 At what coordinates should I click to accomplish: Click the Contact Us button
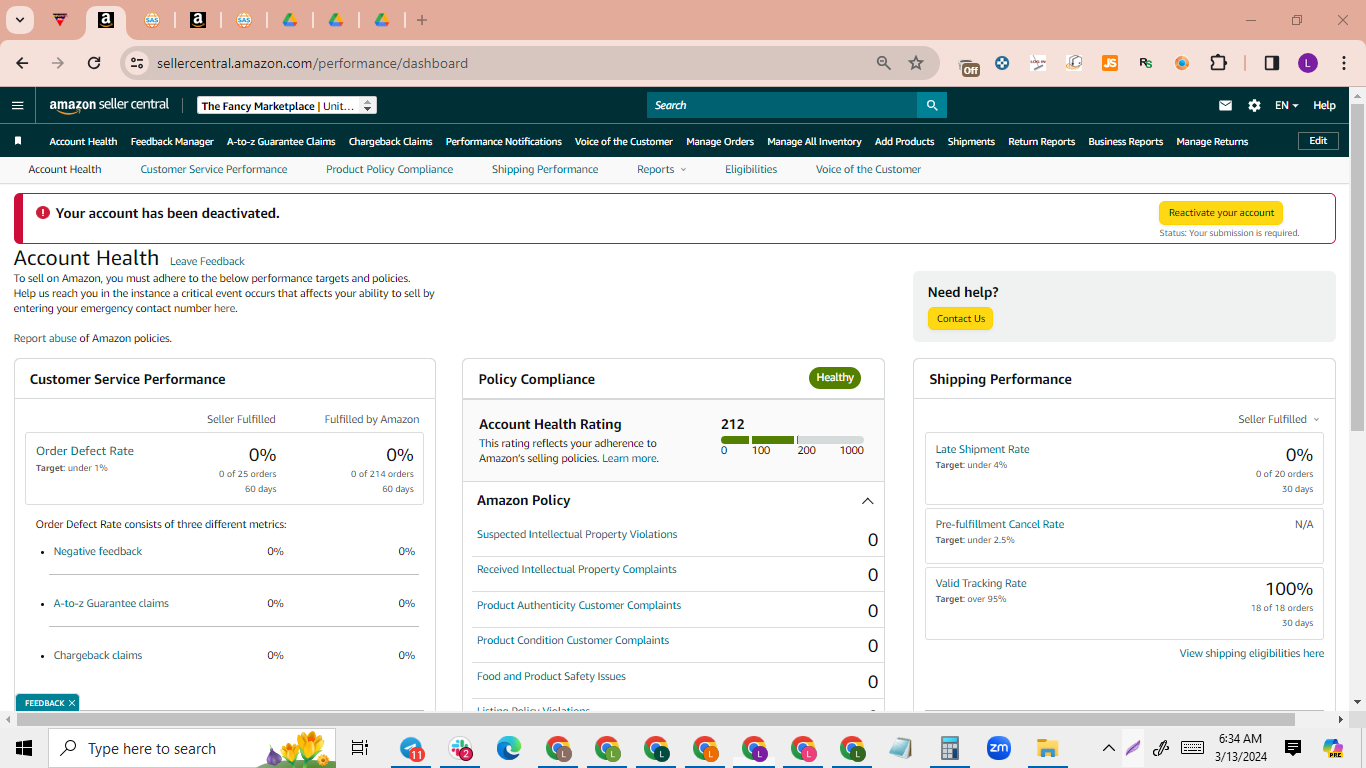[x=961, y=319]
